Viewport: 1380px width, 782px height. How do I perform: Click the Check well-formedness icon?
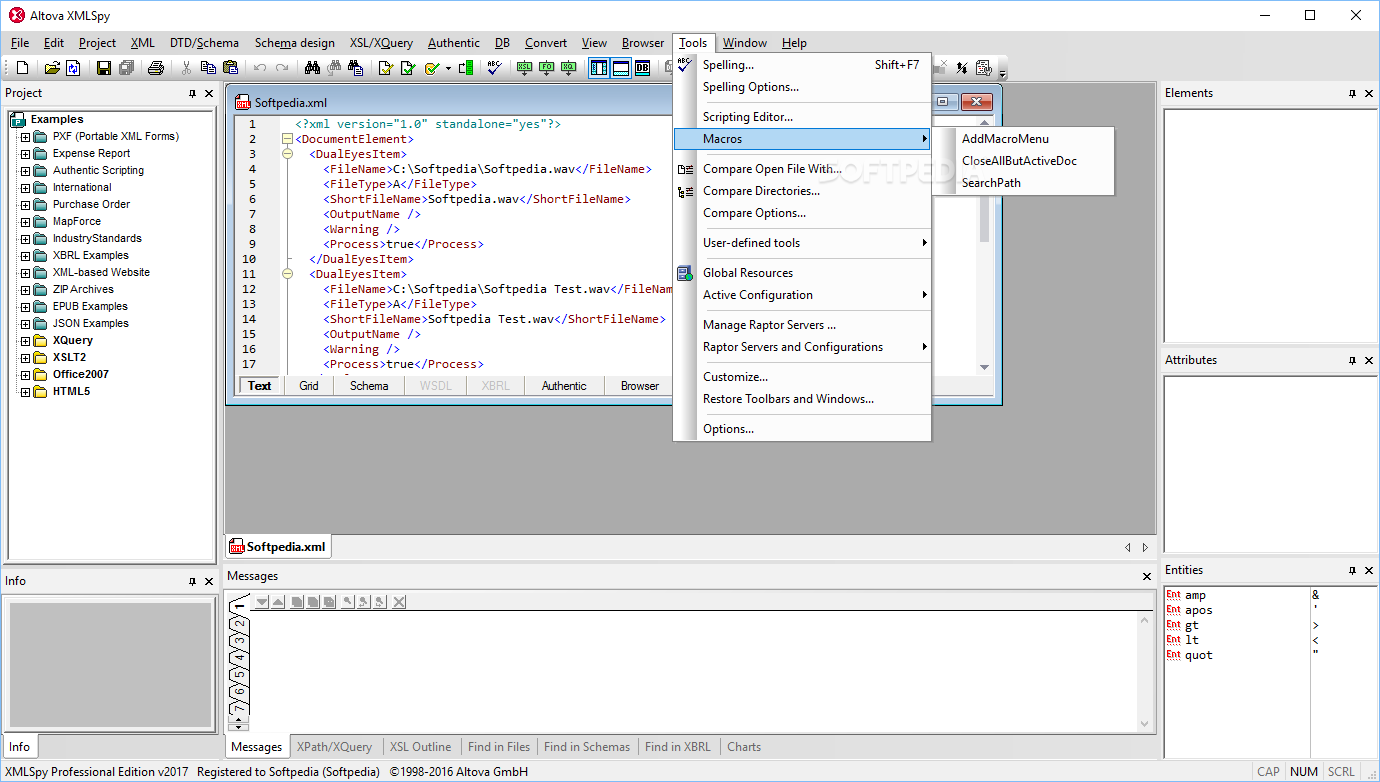(x=385, y=68)
